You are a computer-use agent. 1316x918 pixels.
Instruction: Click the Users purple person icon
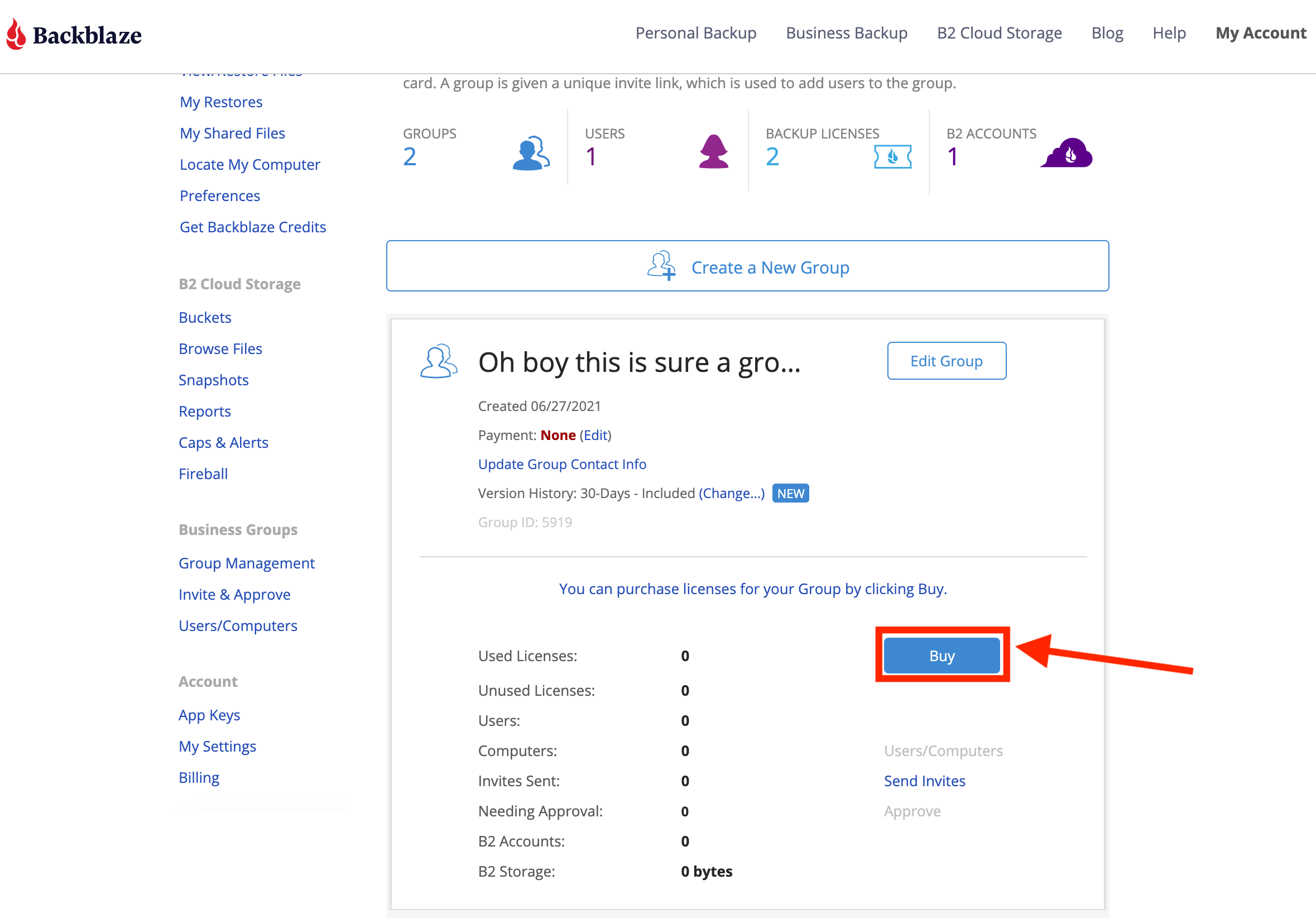pos(714,151)
